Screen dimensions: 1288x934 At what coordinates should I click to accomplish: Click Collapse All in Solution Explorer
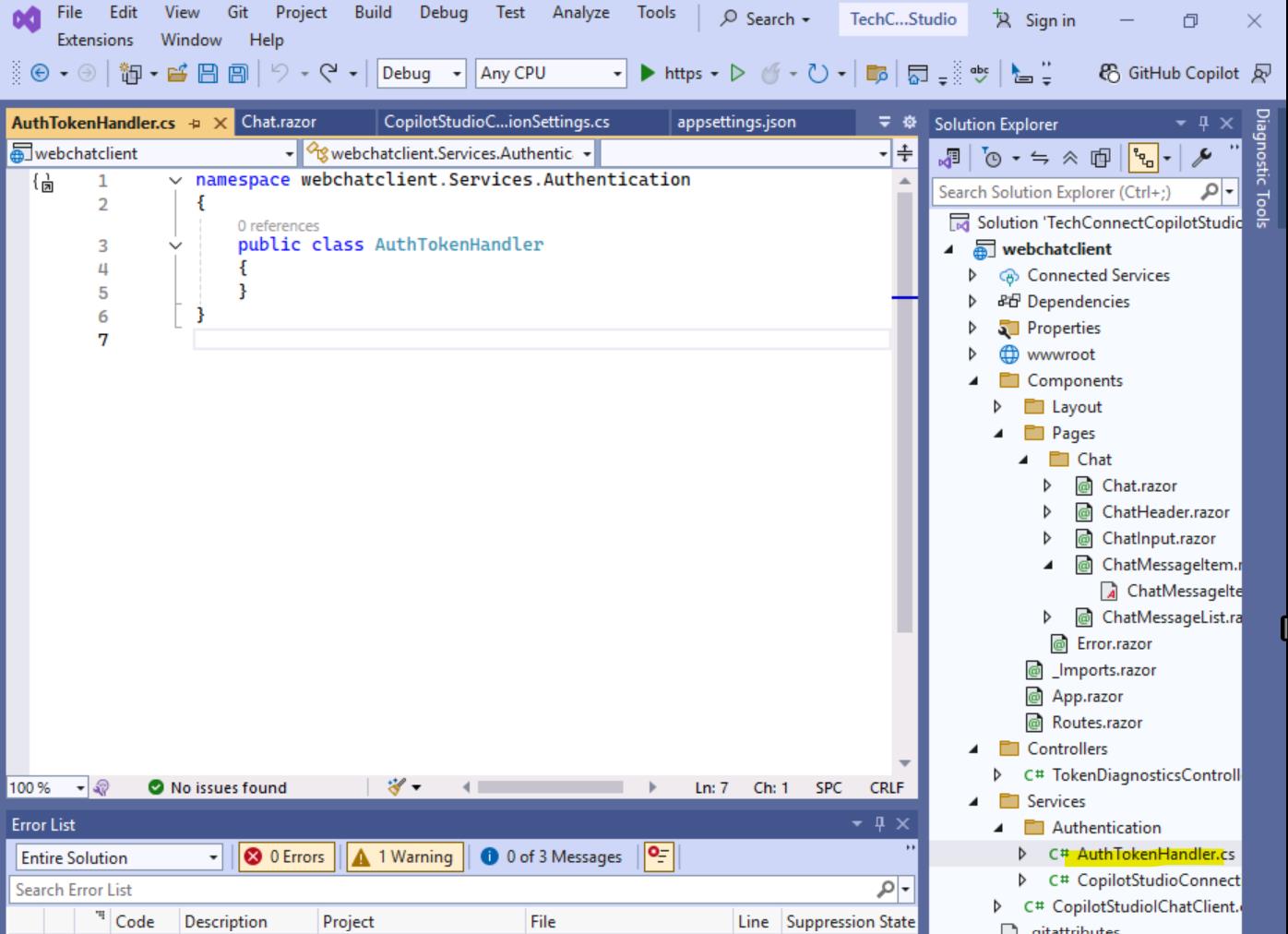point(1069,159)
